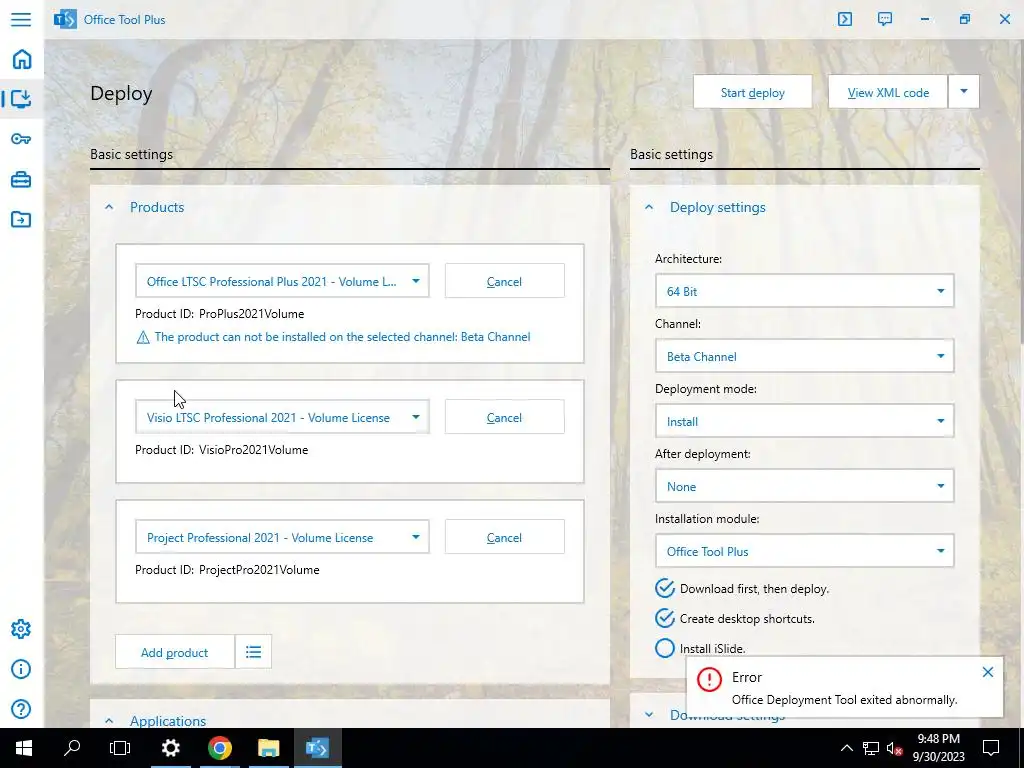Click the Office Deployment Tool exited abnormally message
1024x768 pixels.
[844, 700]
